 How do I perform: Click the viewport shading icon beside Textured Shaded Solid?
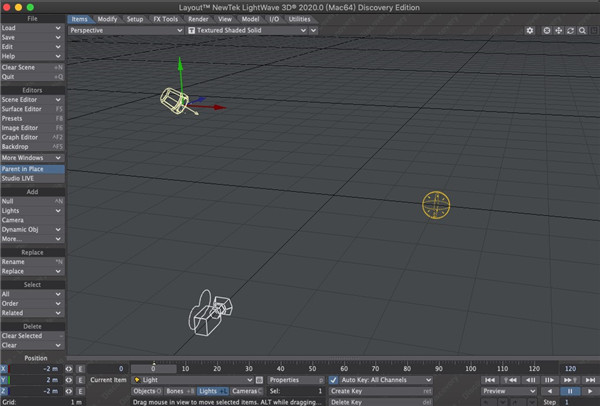click(x=191, y=30)
